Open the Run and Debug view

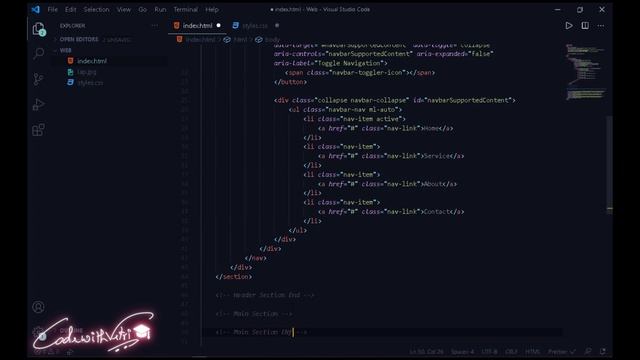pyautogui.click(x=38, y=104)
